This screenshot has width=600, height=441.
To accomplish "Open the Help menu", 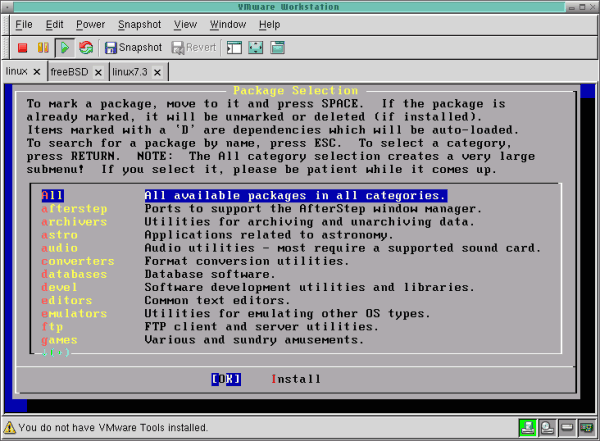I will tap(269, 24).
